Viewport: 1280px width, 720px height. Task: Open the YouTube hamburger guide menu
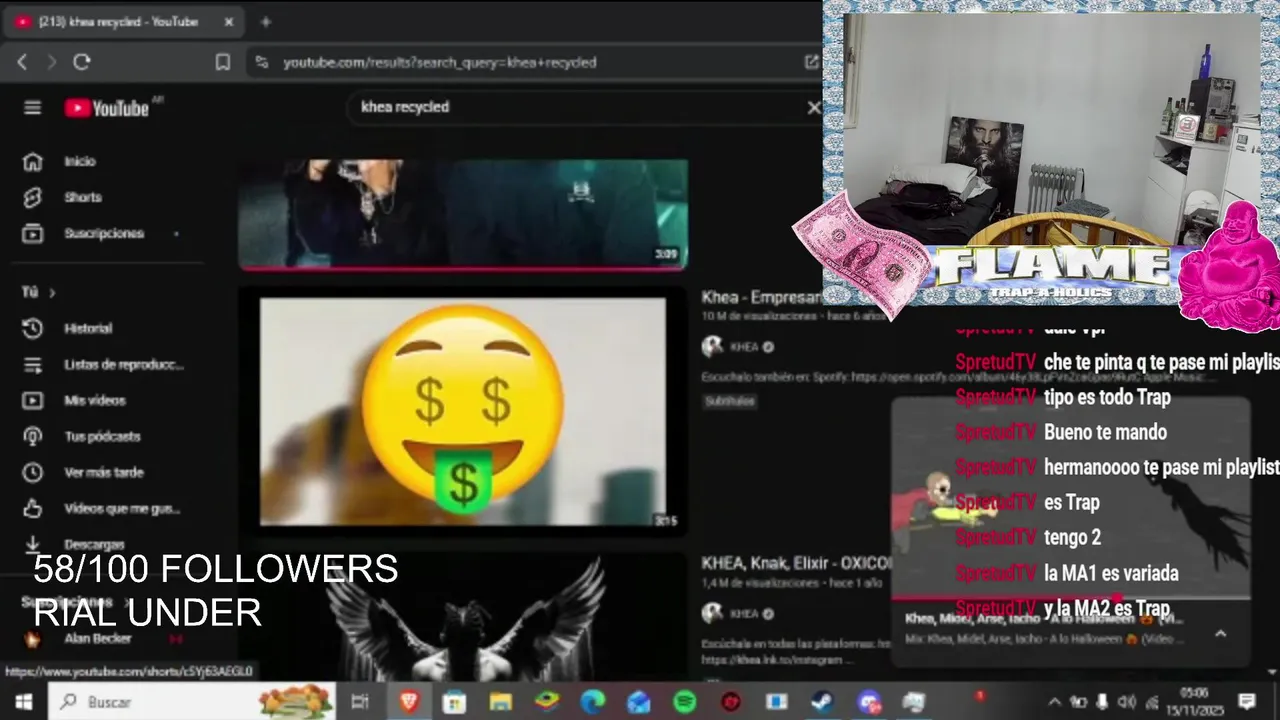click(33, 107)
